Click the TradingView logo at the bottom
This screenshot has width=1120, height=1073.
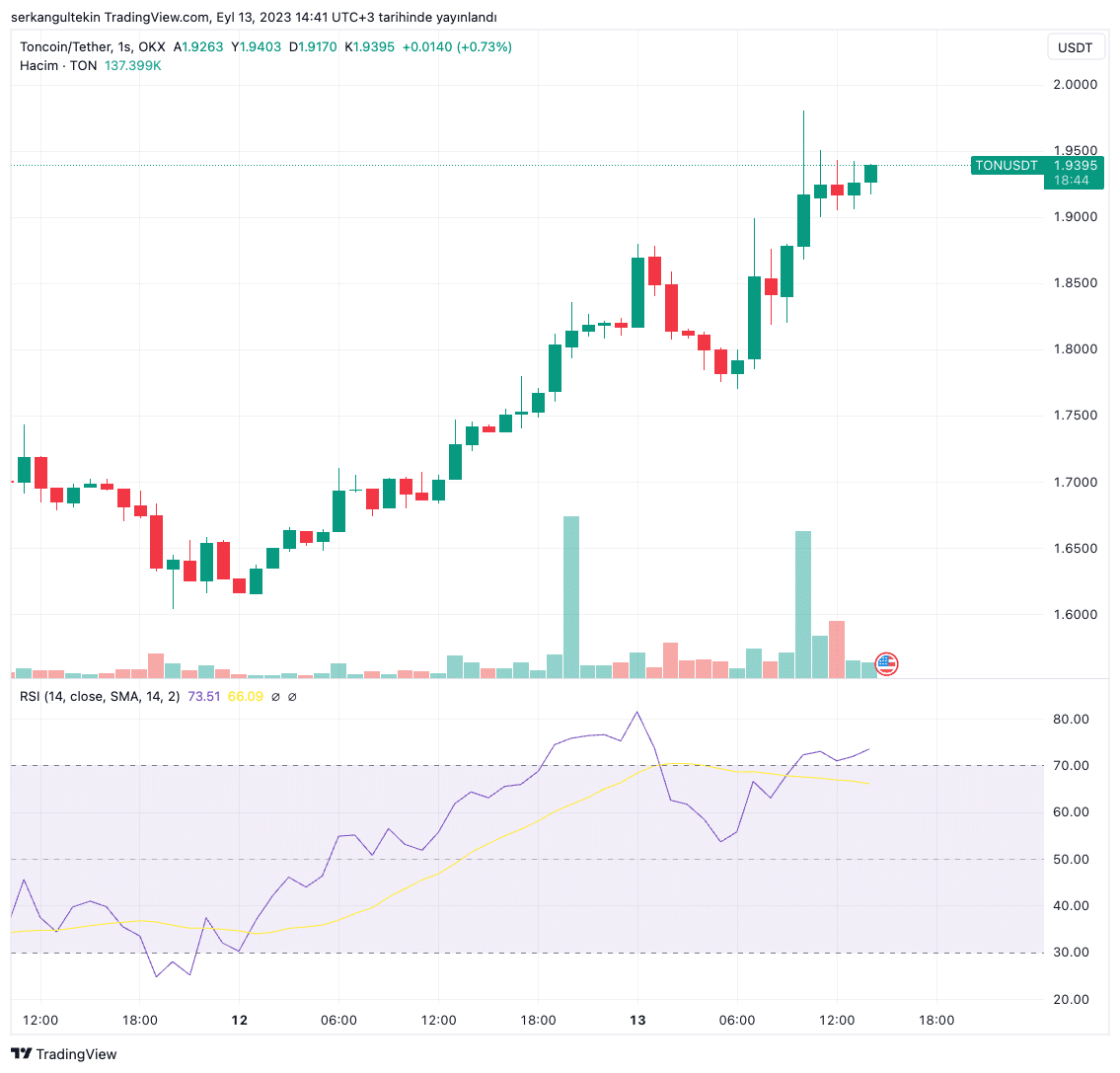click(64, 1054)
